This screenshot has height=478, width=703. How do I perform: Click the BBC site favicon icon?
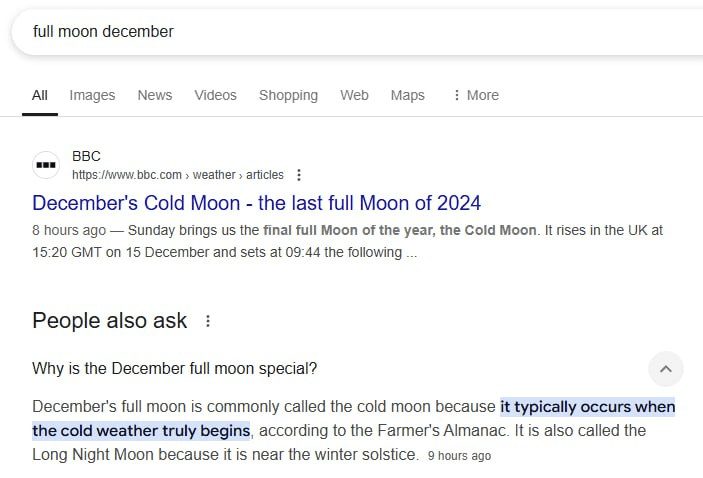pyautogui.click(x=46, y=164)
